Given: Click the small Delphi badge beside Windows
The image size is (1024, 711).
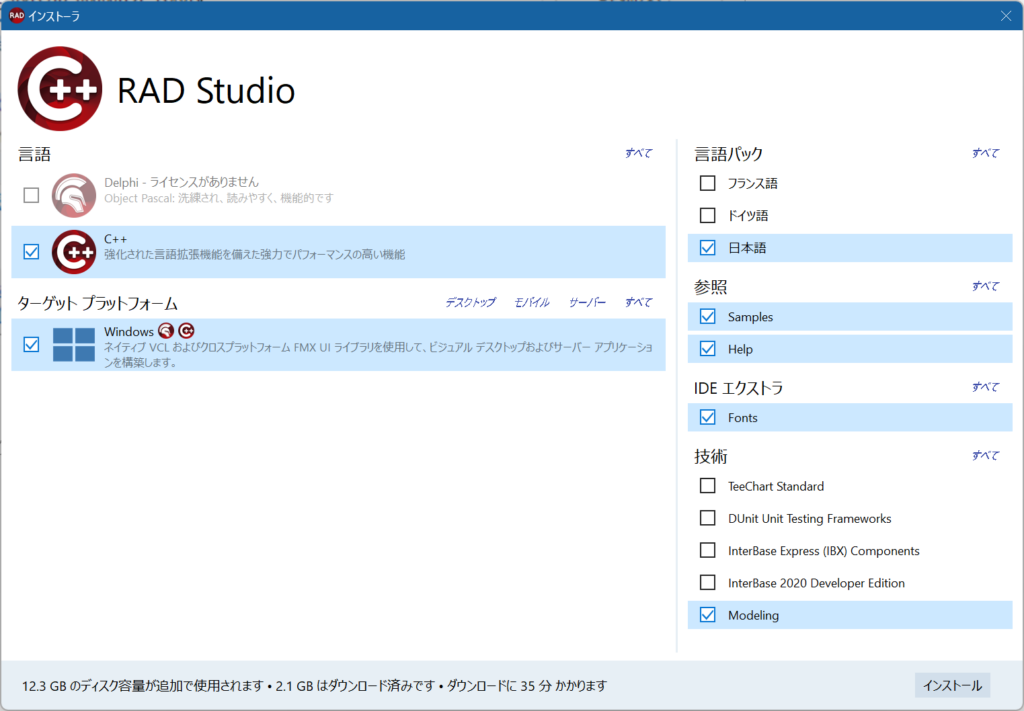Looking at the screenshot, I should pyautogui.click(x=166, y=331).
